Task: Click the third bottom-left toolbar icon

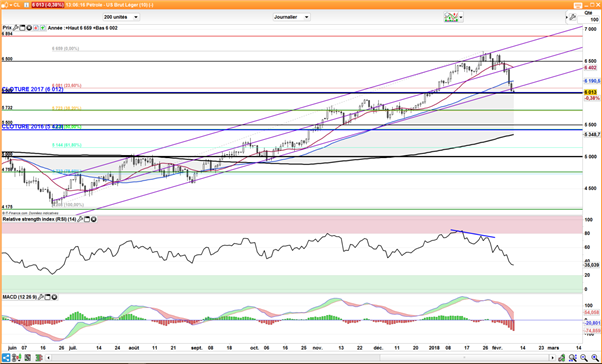Action: click(28, 357)
